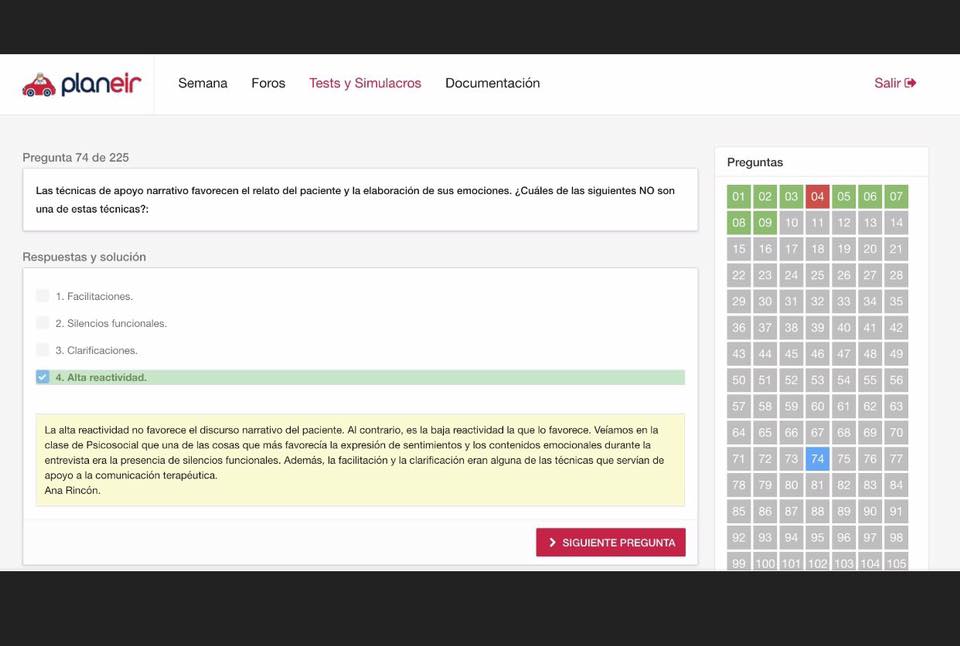
Task: Select question 18 in the grid
Action: pos(817,249)
